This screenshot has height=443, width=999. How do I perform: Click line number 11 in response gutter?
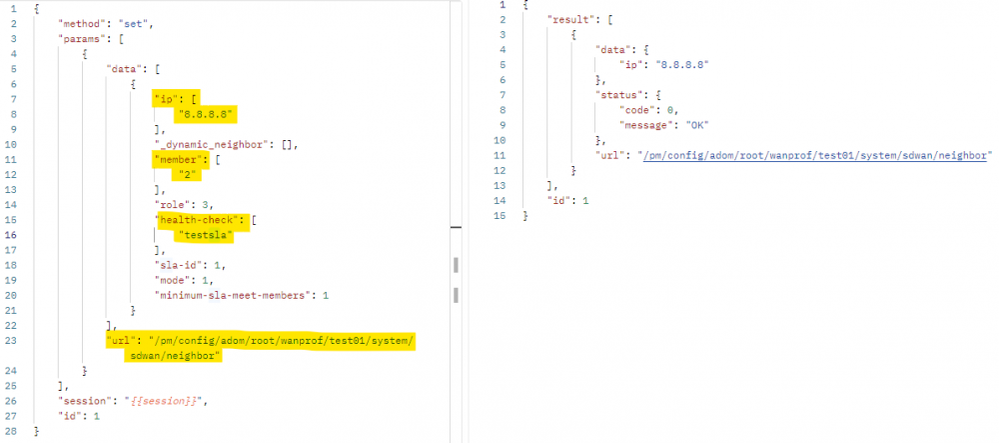(501, 155)
